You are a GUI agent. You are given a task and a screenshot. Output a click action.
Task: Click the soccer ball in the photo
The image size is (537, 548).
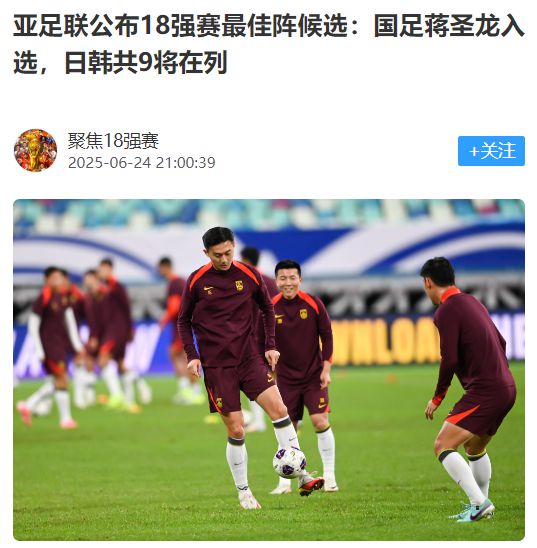pos(290,463)
